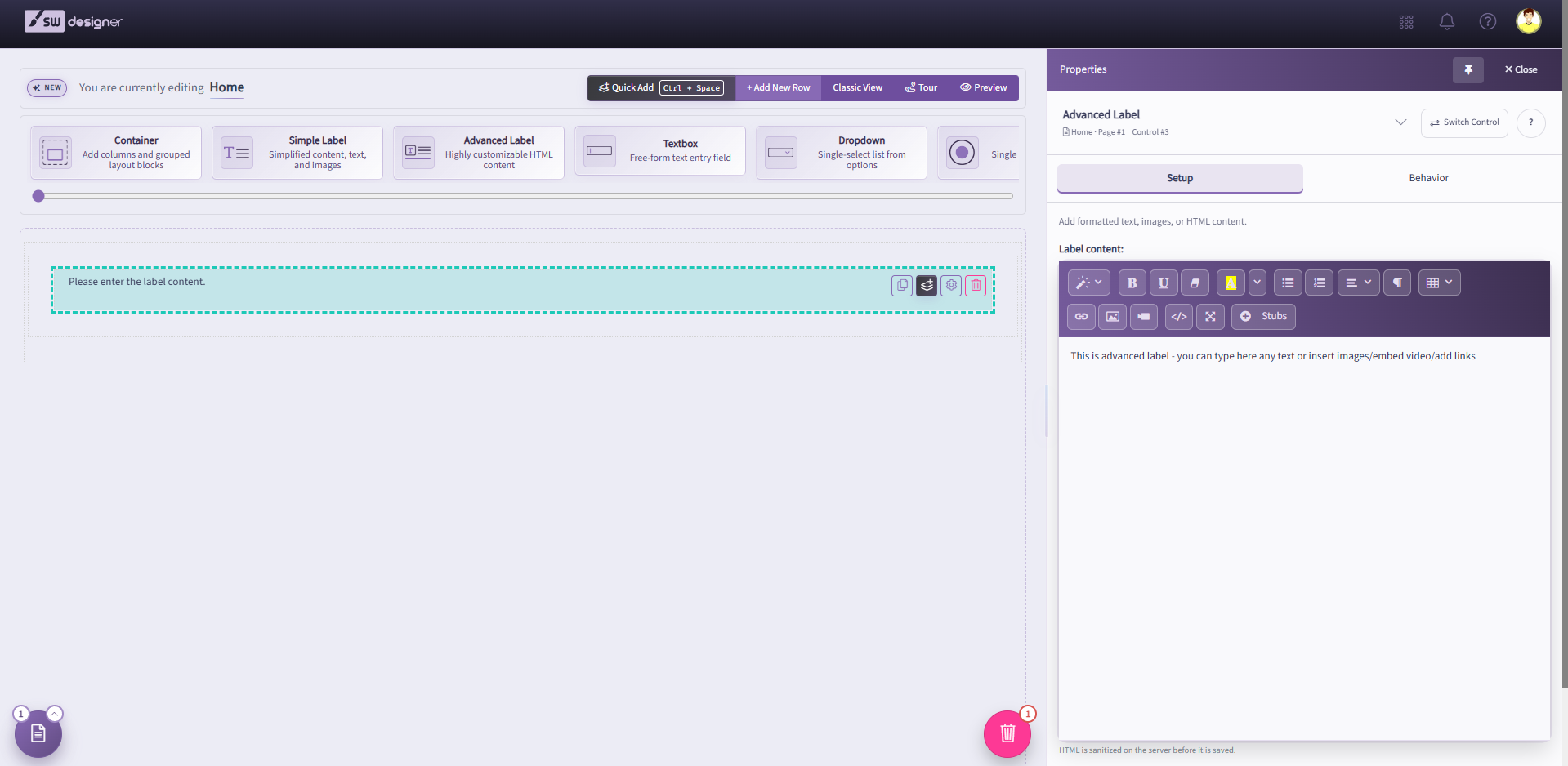Viewport: 1568px width, 766px height.
Task: Pin the Properties panel
Action: coord(1467,69)
